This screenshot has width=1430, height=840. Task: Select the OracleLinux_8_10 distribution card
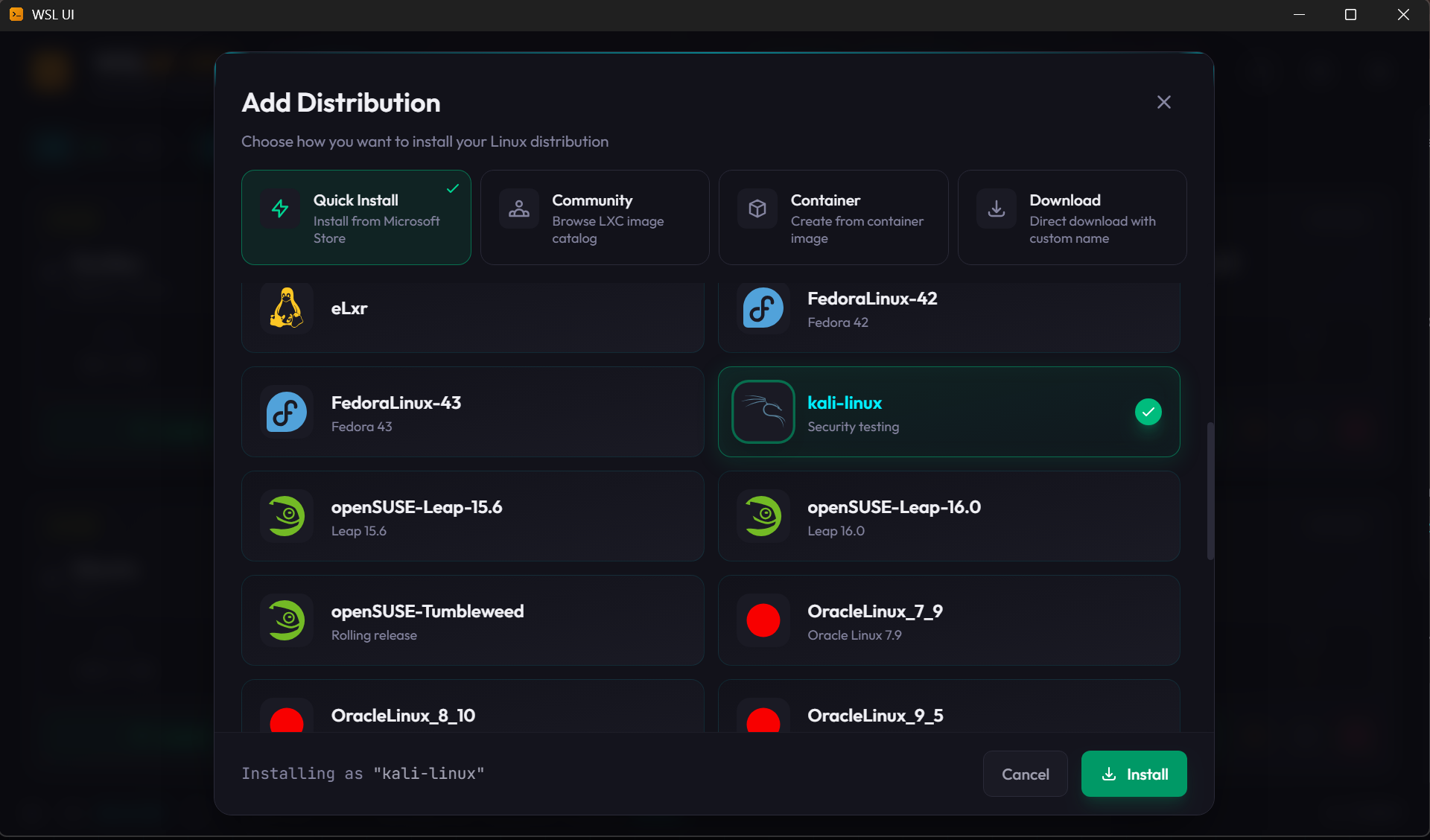(472, 711)
